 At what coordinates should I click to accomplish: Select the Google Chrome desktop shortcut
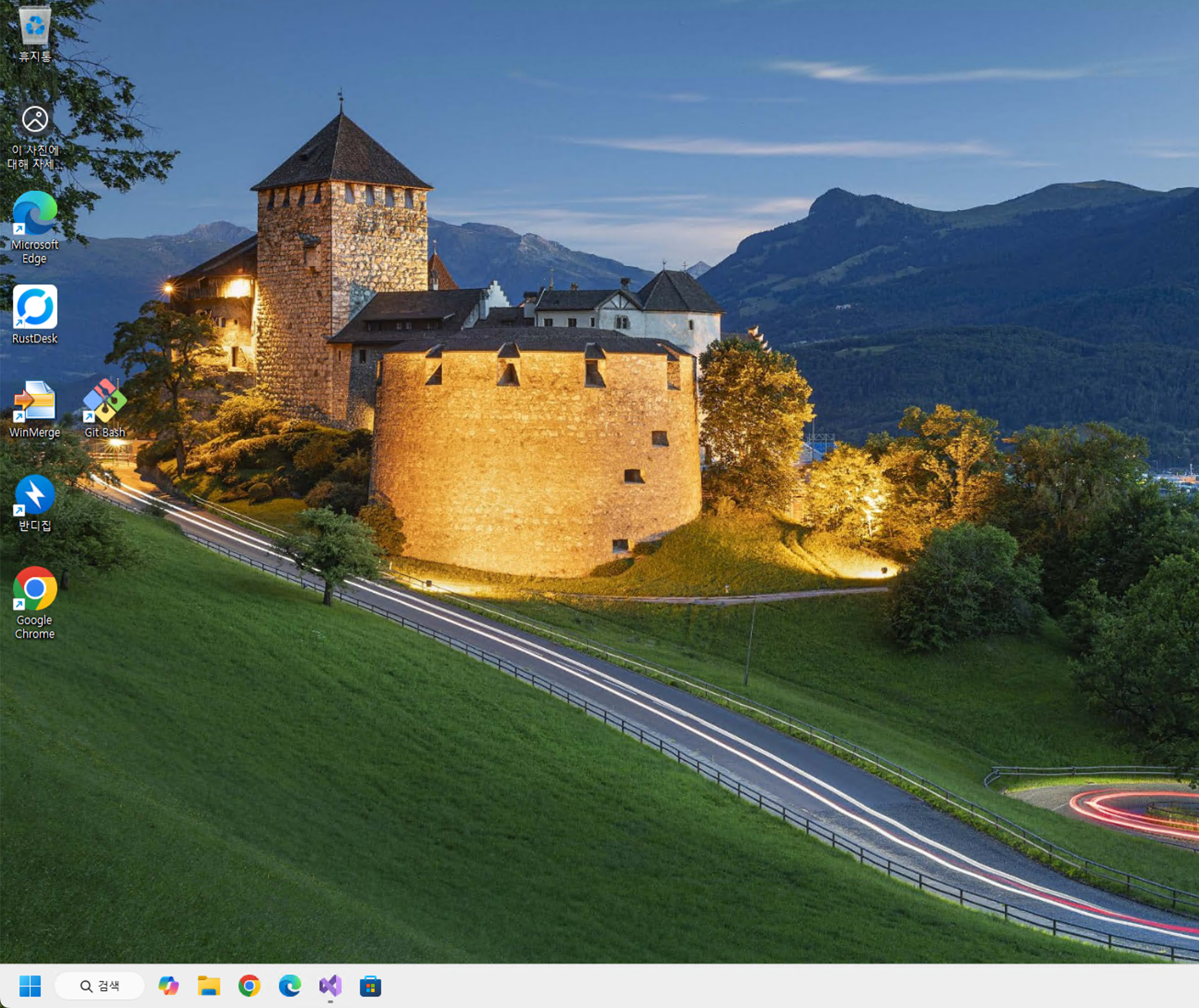click(35, 589)
